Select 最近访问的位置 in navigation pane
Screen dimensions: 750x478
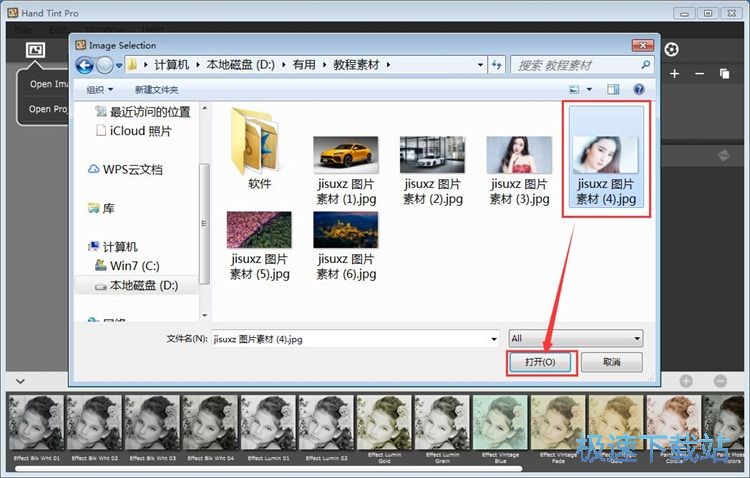coord(143,112)
